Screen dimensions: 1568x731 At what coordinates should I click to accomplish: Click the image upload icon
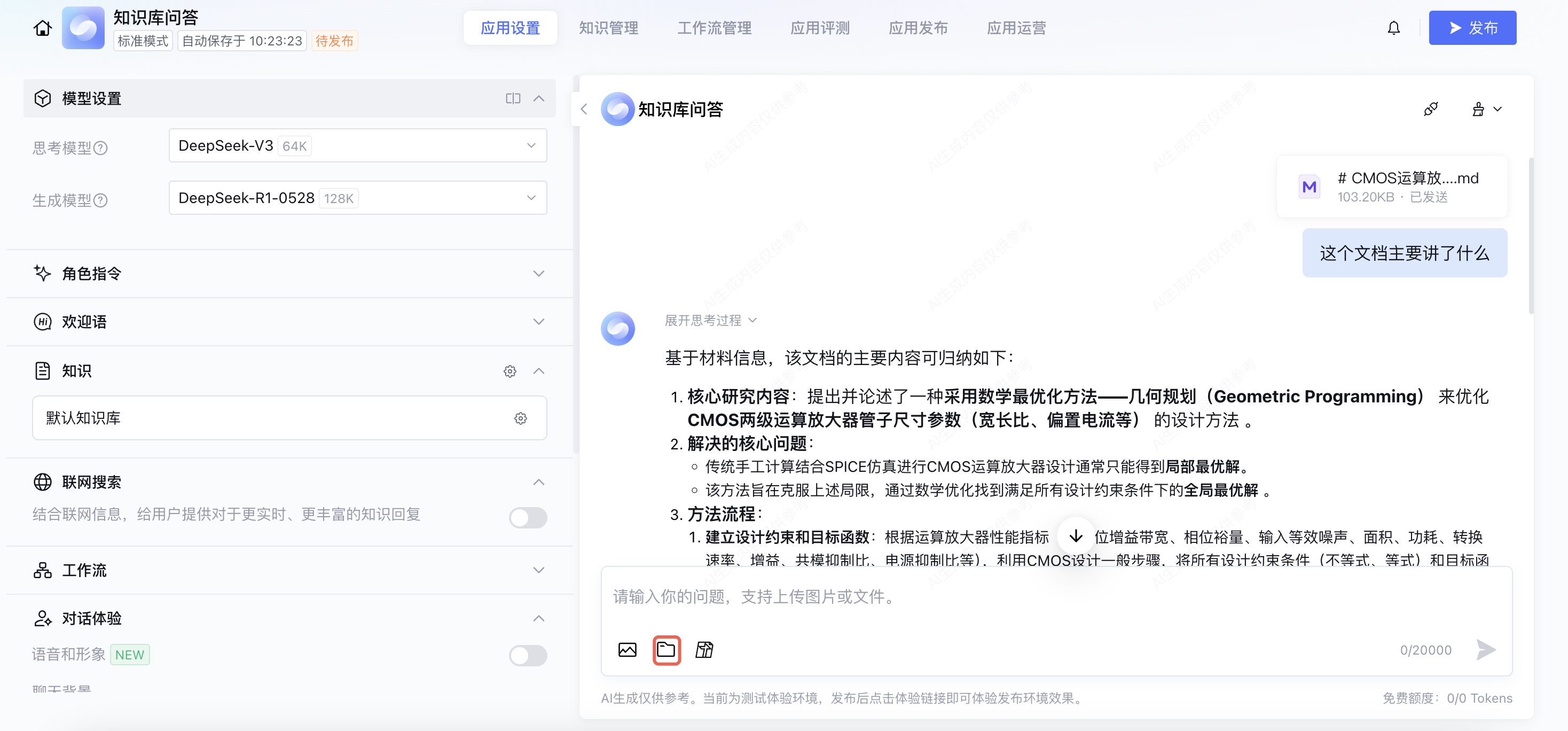(627, 650)
